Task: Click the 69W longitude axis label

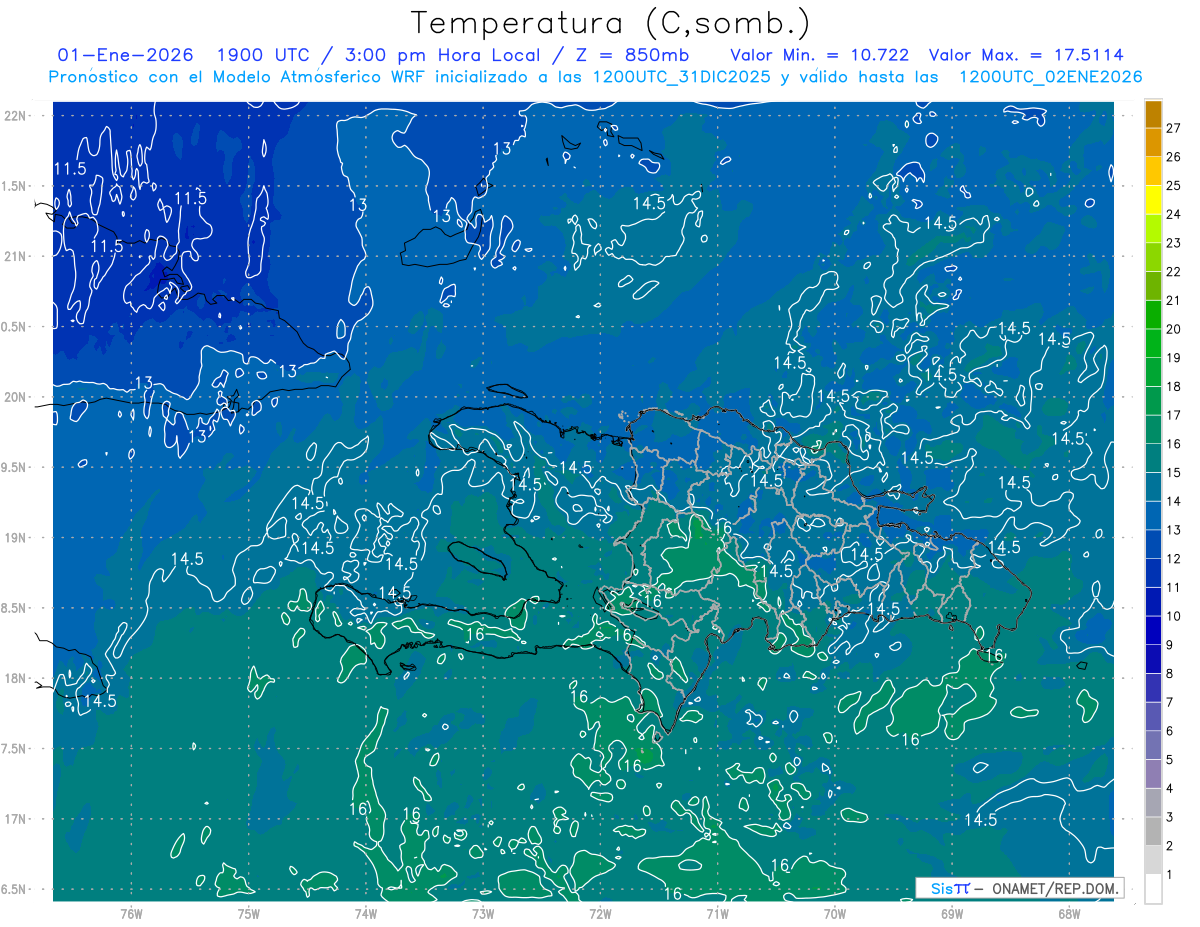Action: coord(952,913)
